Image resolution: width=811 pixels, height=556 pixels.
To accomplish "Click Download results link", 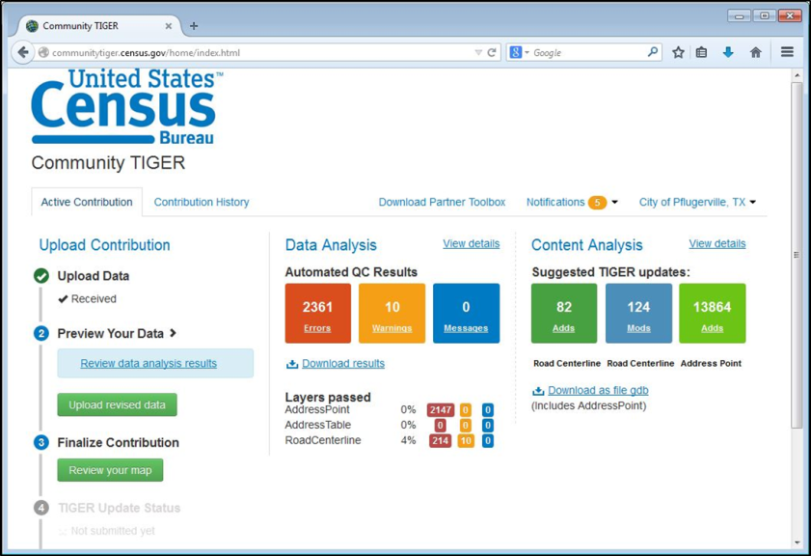I will click(343, 364).
